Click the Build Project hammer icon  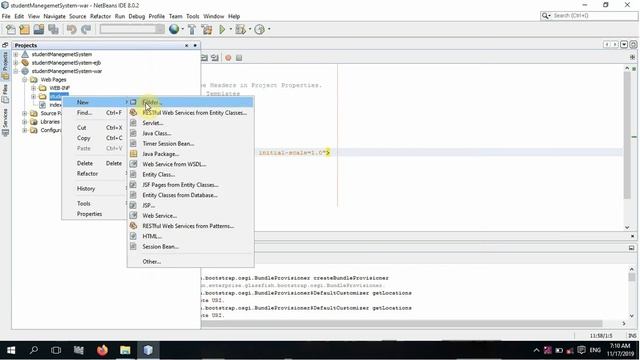192,29
